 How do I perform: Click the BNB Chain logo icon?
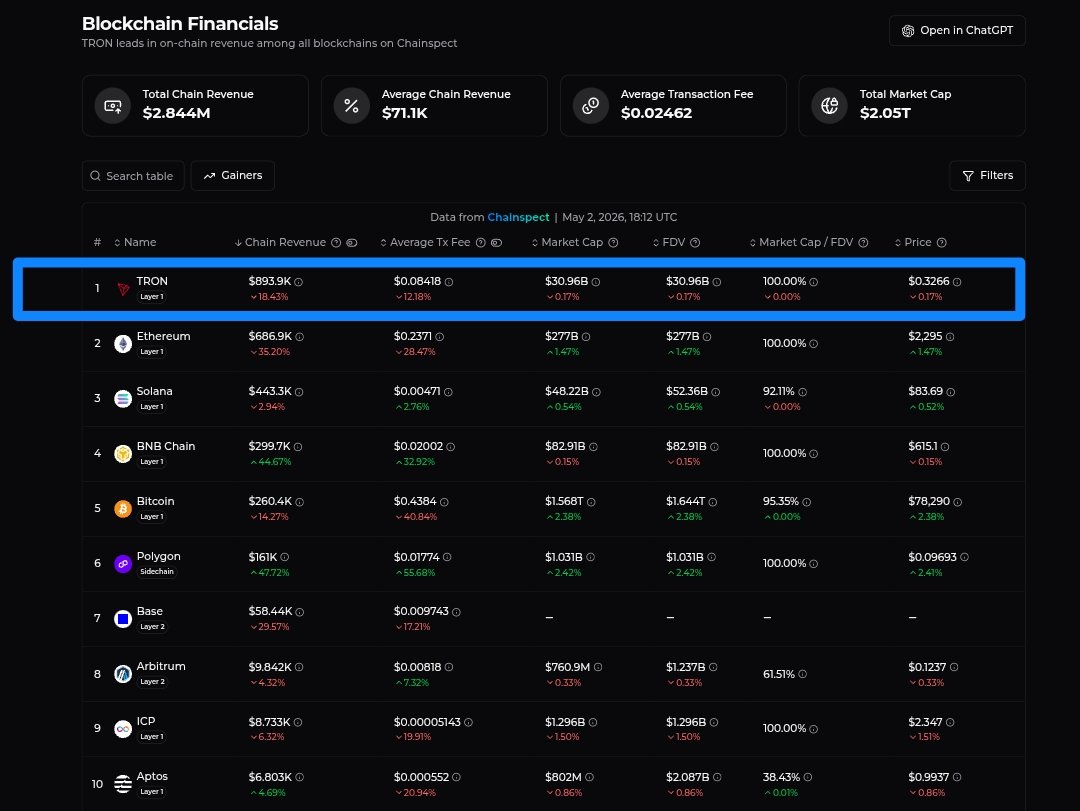tap(123, 453)
